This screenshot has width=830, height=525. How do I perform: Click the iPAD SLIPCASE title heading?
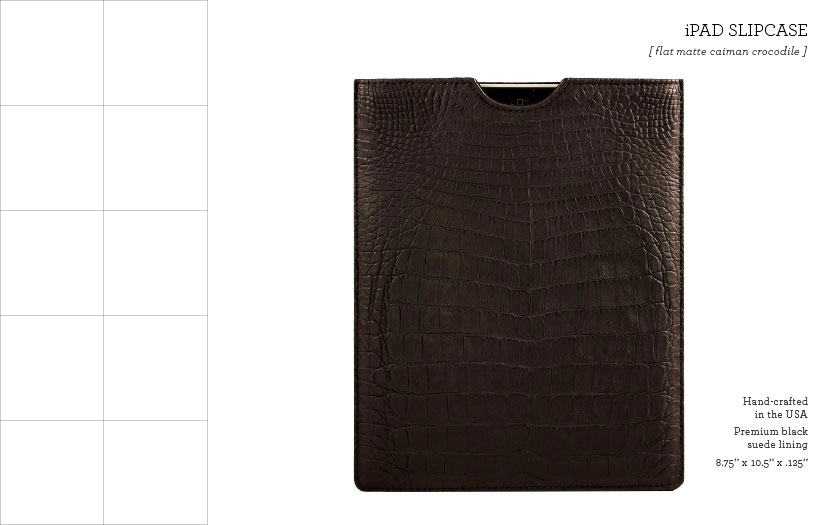(746, 30)
